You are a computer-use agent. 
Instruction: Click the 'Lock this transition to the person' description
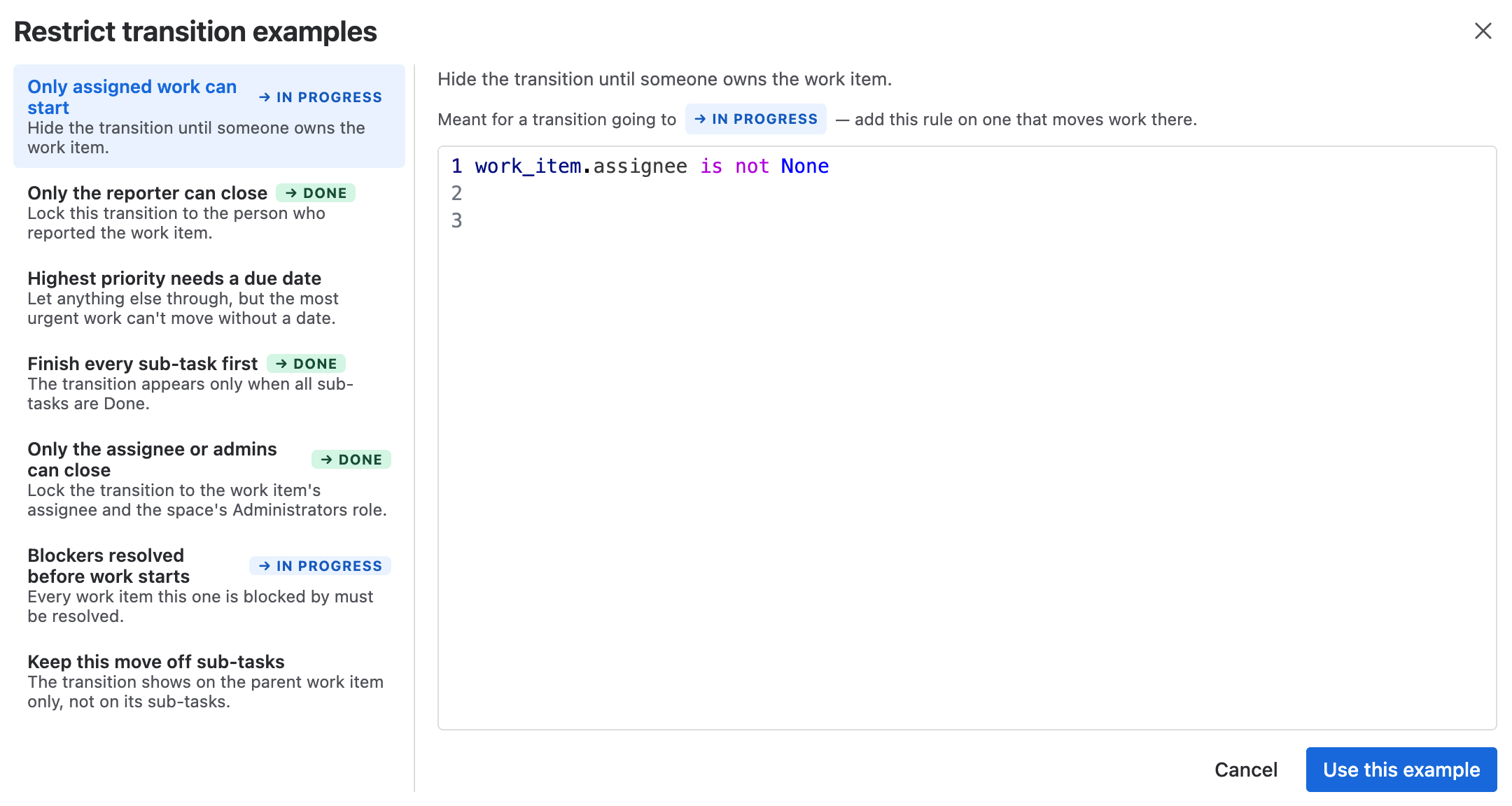176,223
